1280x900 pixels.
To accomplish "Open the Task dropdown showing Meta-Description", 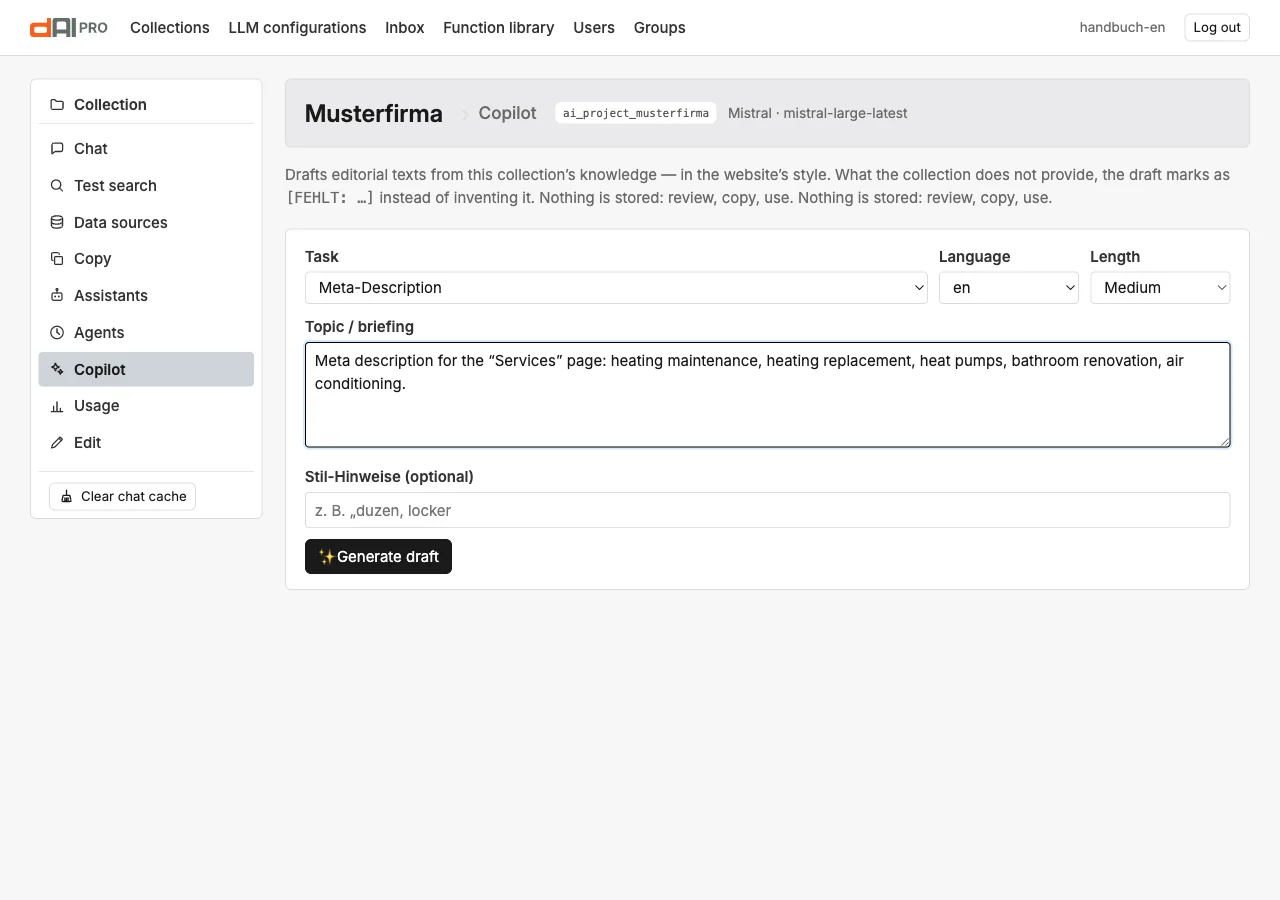I will click(617, 288).
